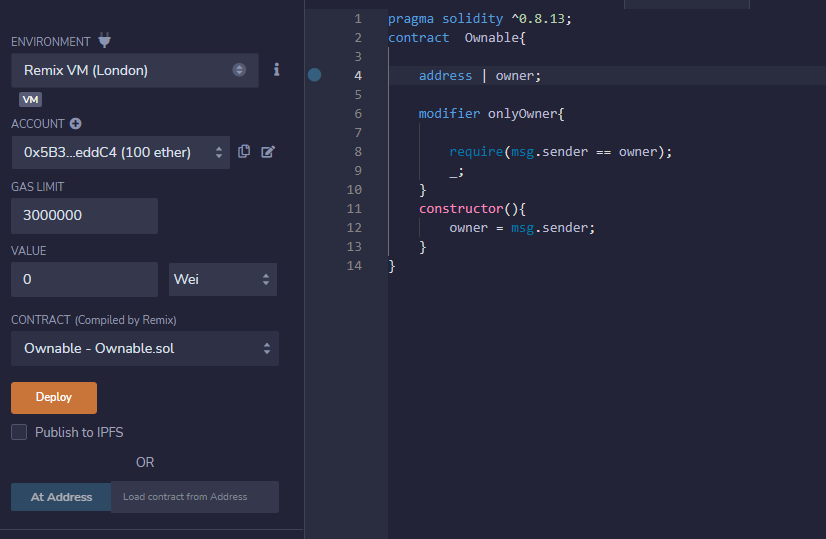Click the VM badge below environment
Screen dimensions: 826x539
[x=31, y=99]
